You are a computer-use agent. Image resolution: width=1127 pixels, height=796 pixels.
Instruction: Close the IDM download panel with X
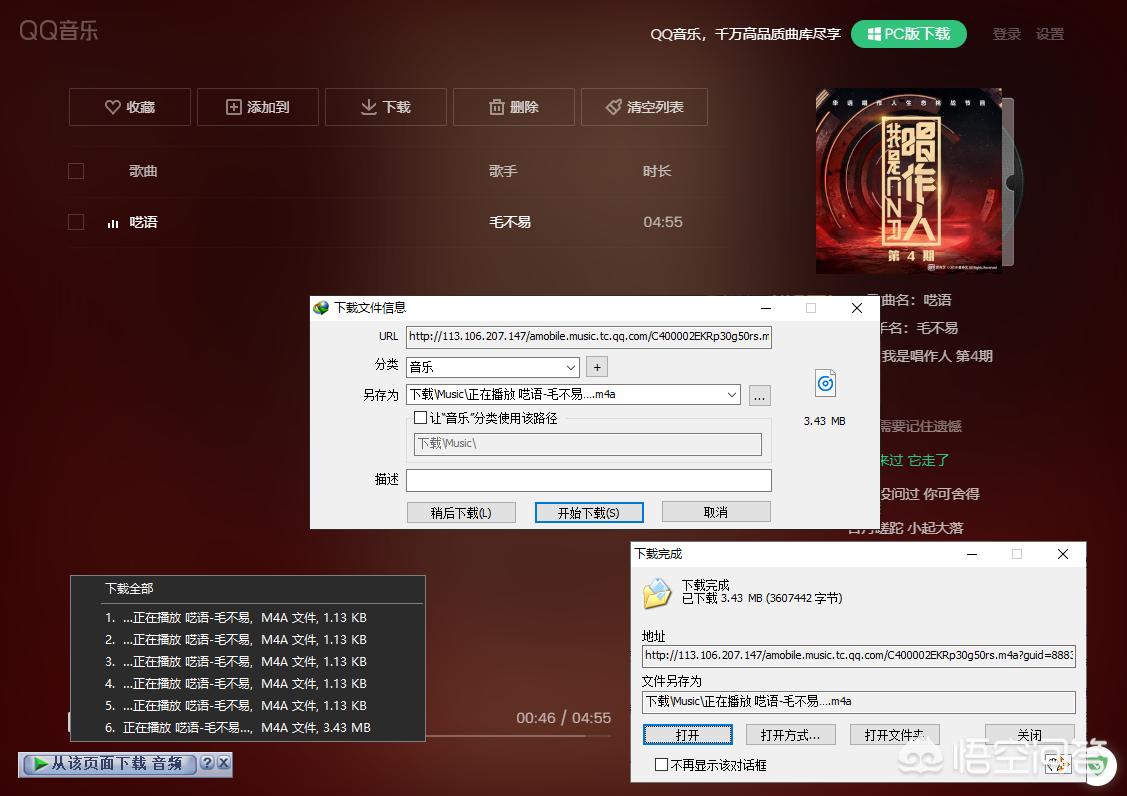pos(224,763)
